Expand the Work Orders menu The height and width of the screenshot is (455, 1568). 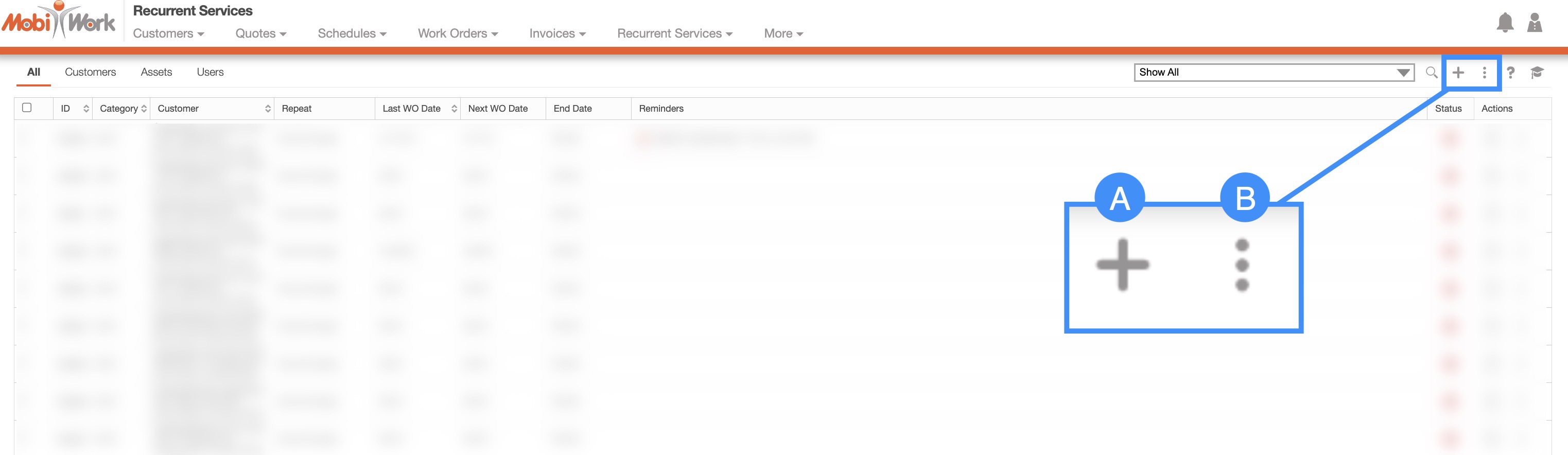pos(458,33)
